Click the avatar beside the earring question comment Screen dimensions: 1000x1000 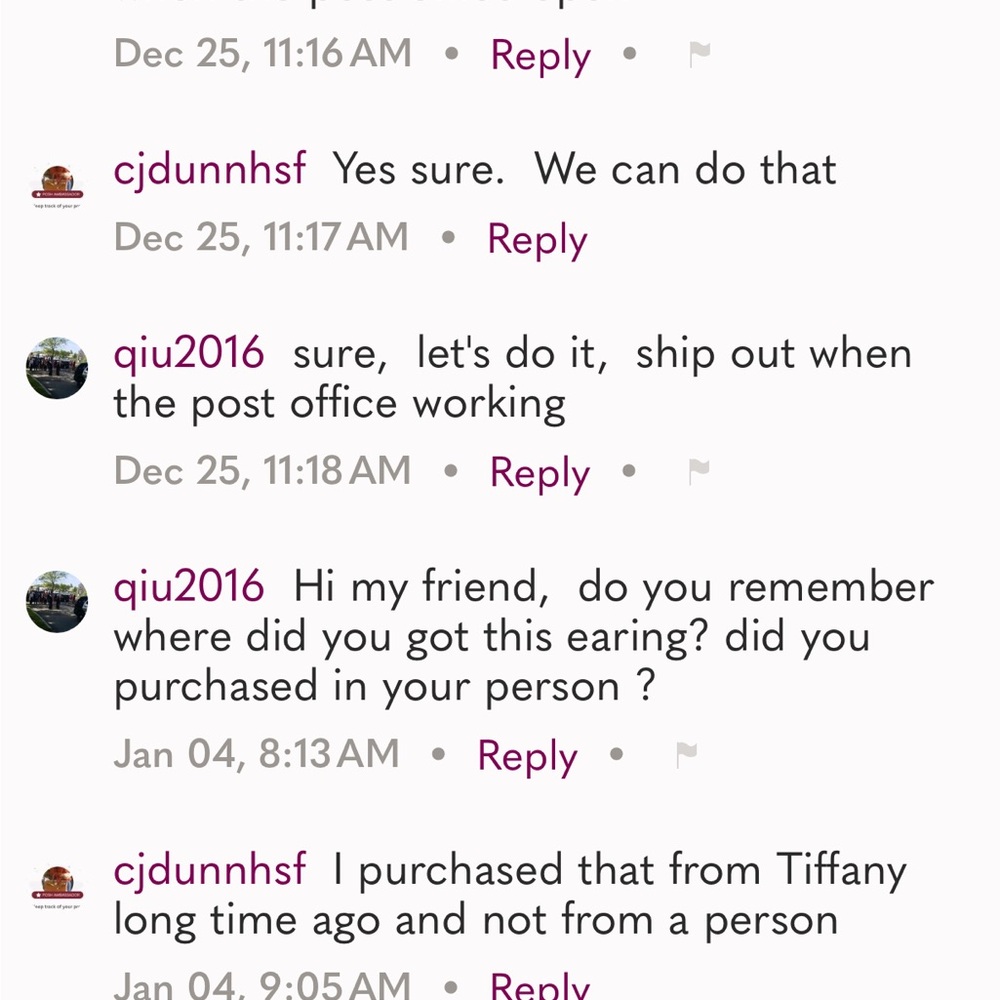tap(56, 602)
